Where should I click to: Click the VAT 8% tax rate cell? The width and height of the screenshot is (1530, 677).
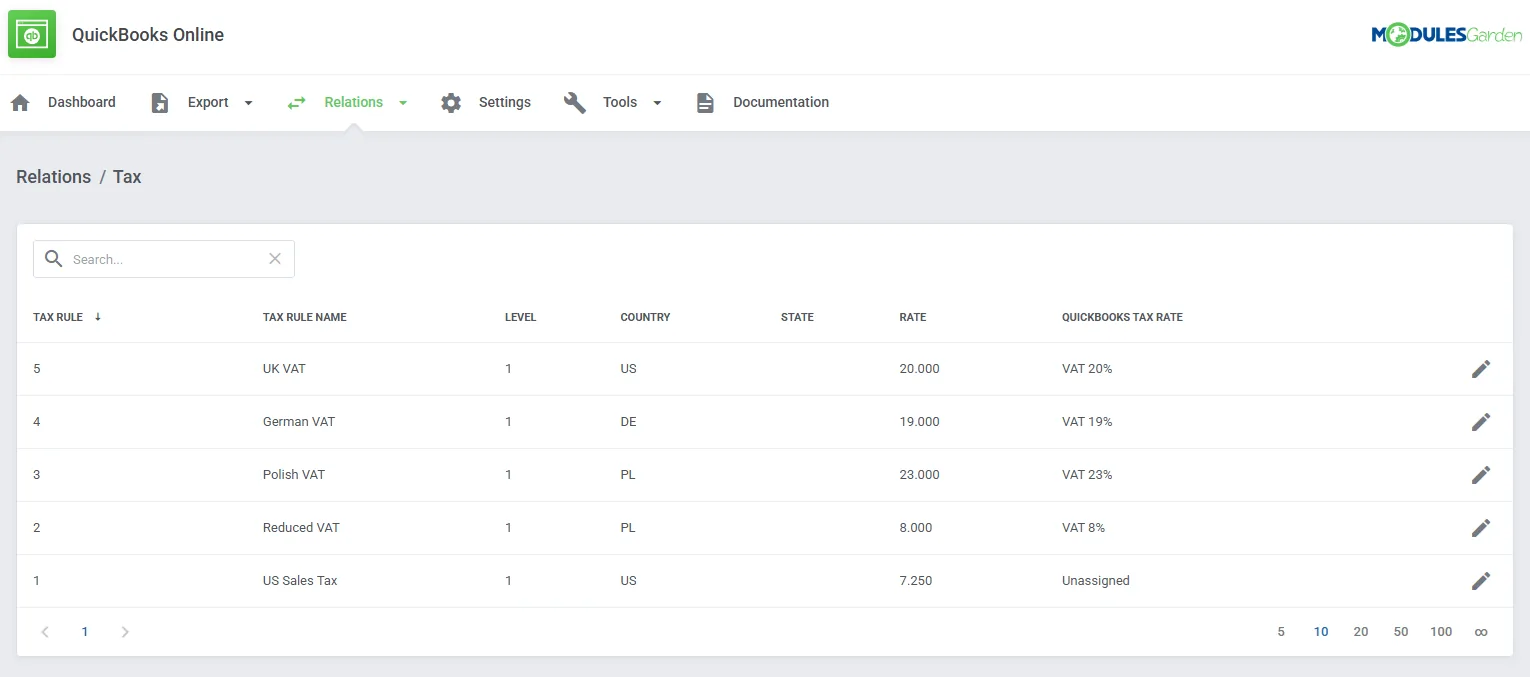tap(1083, 528)
